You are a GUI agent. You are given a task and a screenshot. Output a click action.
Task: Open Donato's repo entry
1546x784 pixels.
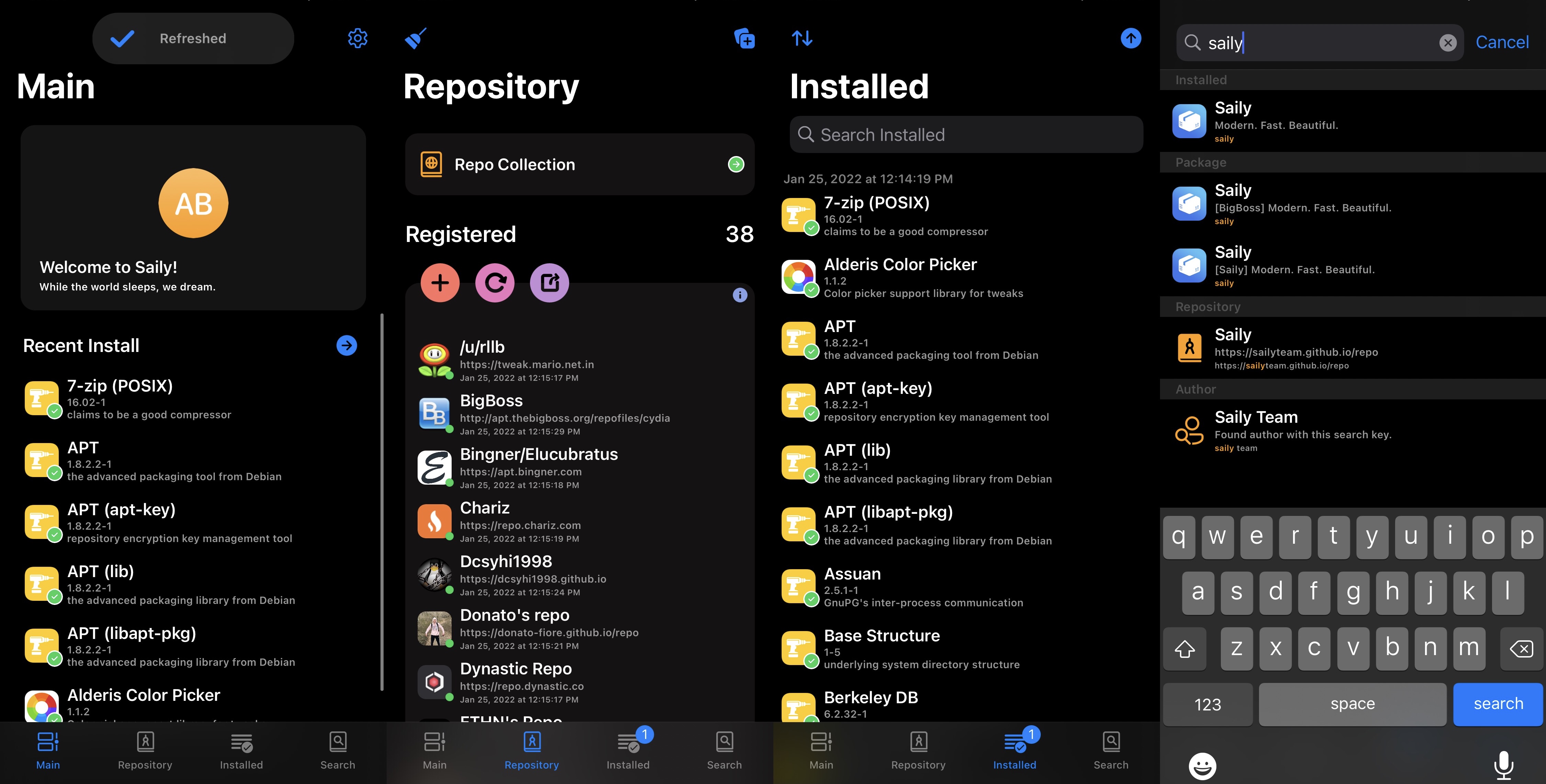coord(579,629)
